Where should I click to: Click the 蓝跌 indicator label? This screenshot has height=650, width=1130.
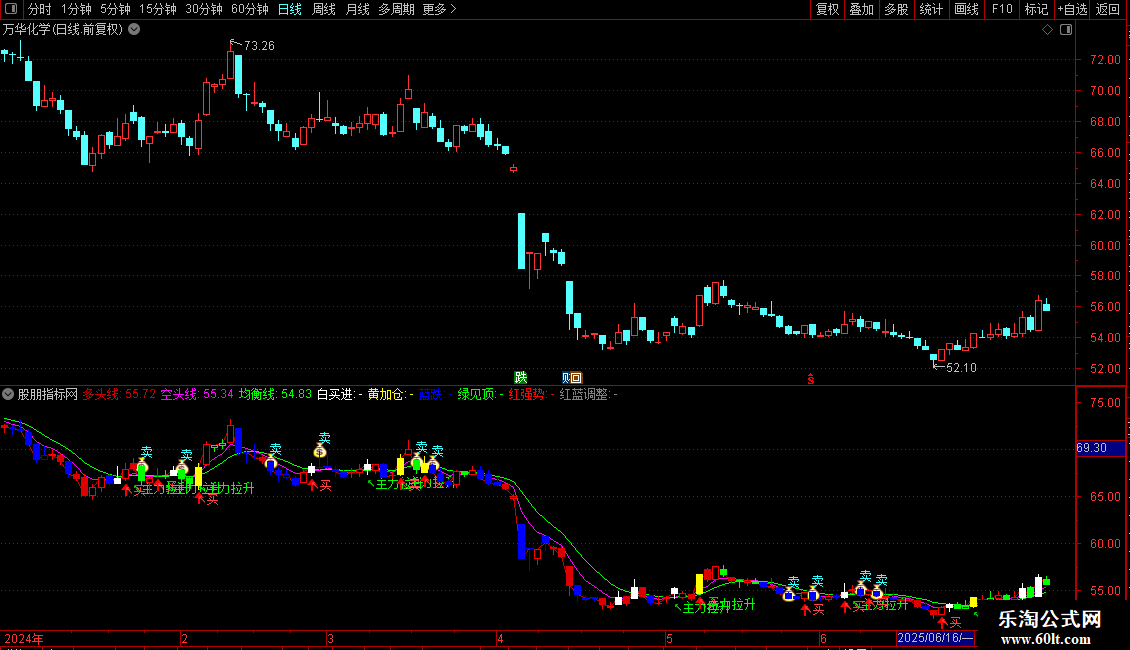click(435, 394)
